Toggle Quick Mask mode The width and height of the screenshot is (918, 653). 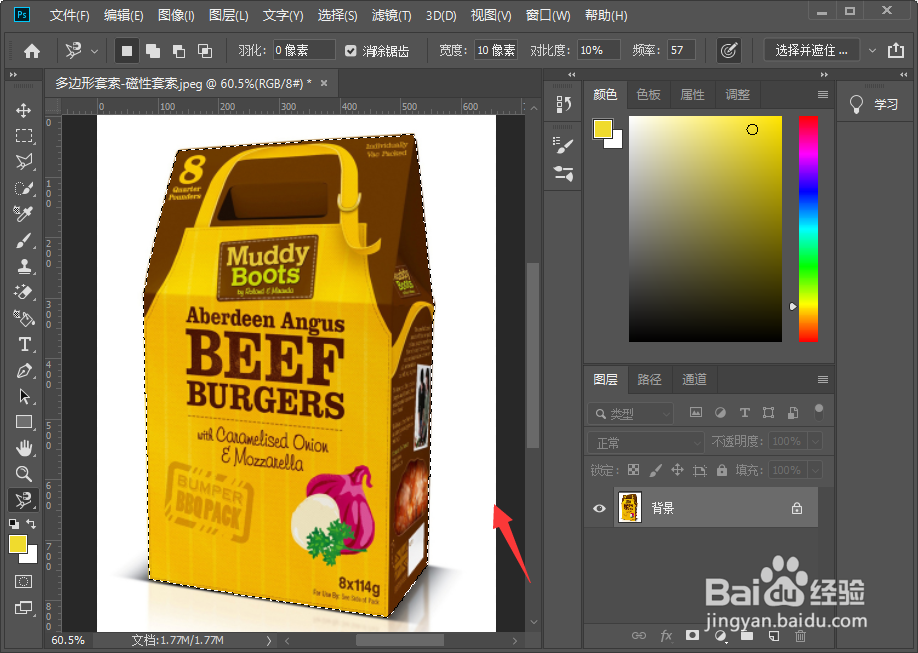click(23, 582)
